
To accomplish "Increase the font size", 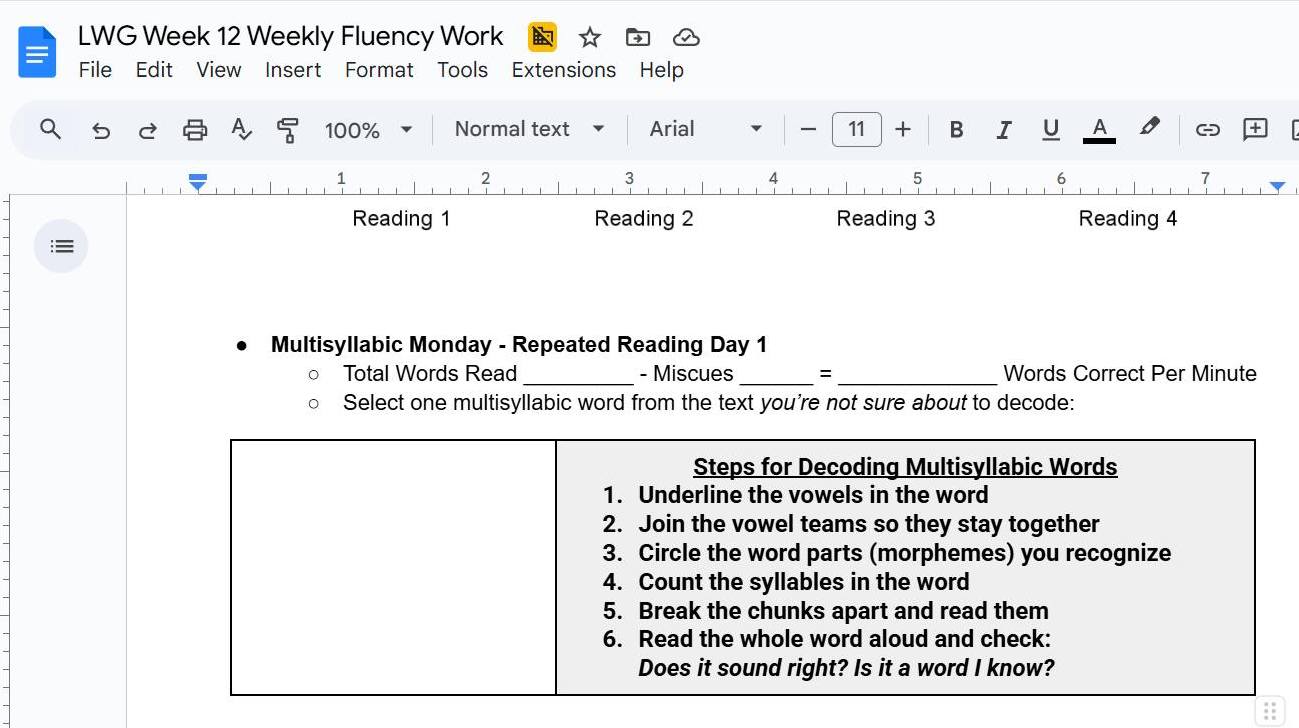I will tap(903, 129).
